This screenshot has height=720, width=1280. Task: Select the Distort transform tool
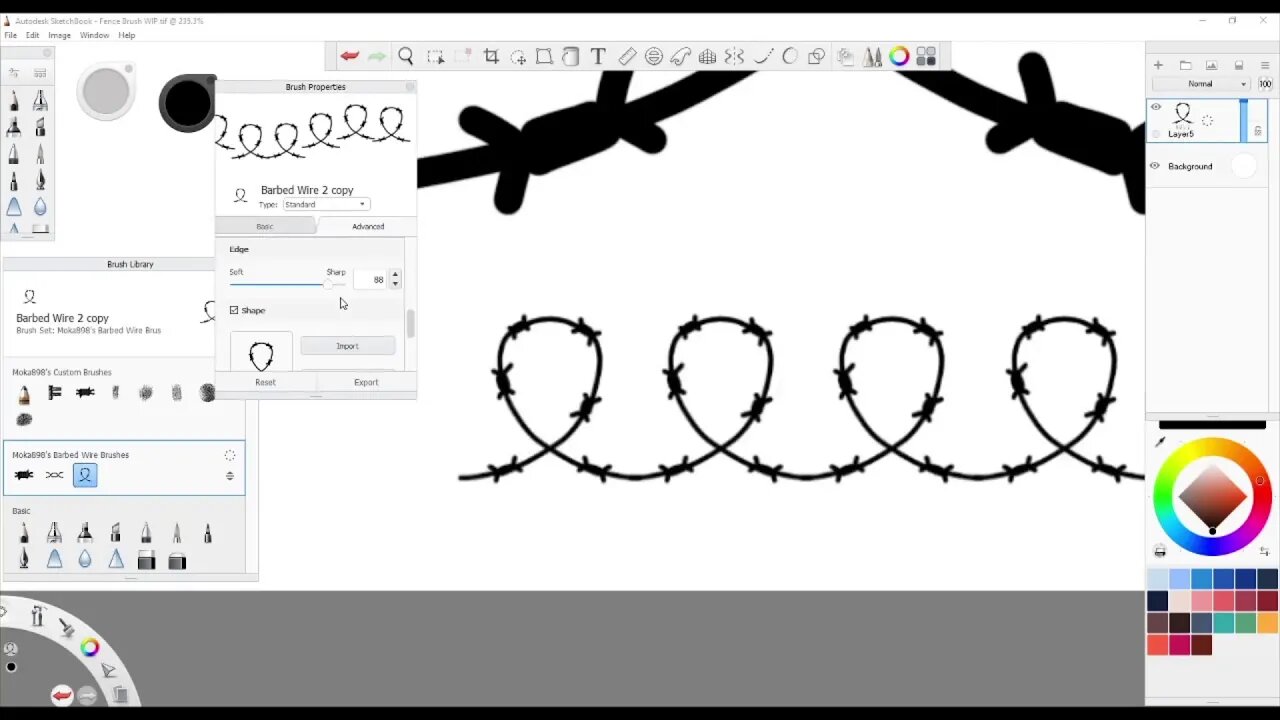tap(544, 56)
